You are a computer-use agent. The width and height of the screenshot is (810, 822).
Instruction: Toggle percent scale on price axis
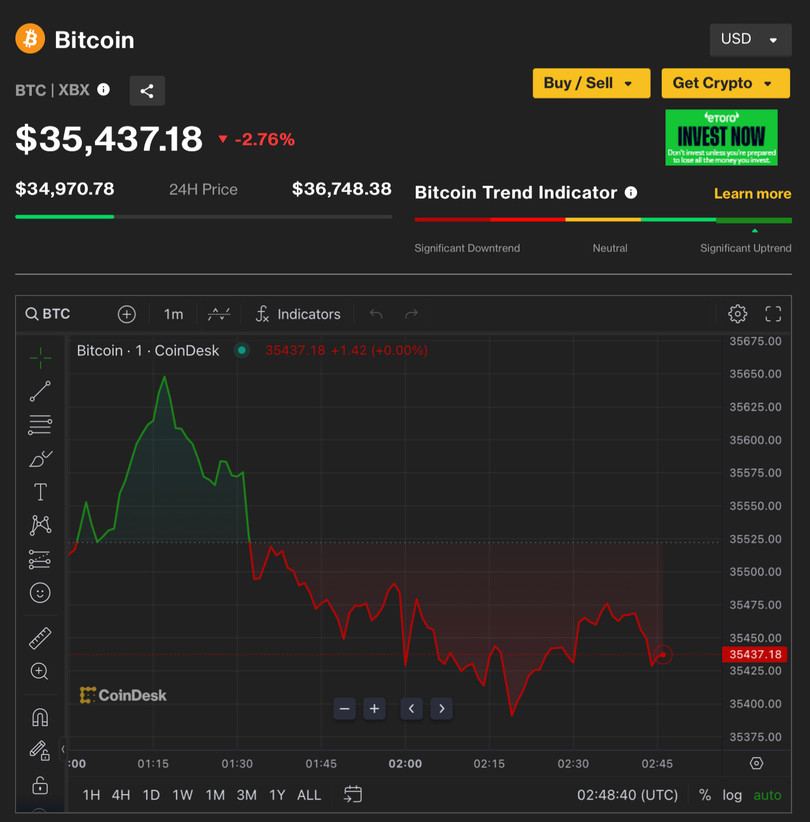tap(705, 795)
